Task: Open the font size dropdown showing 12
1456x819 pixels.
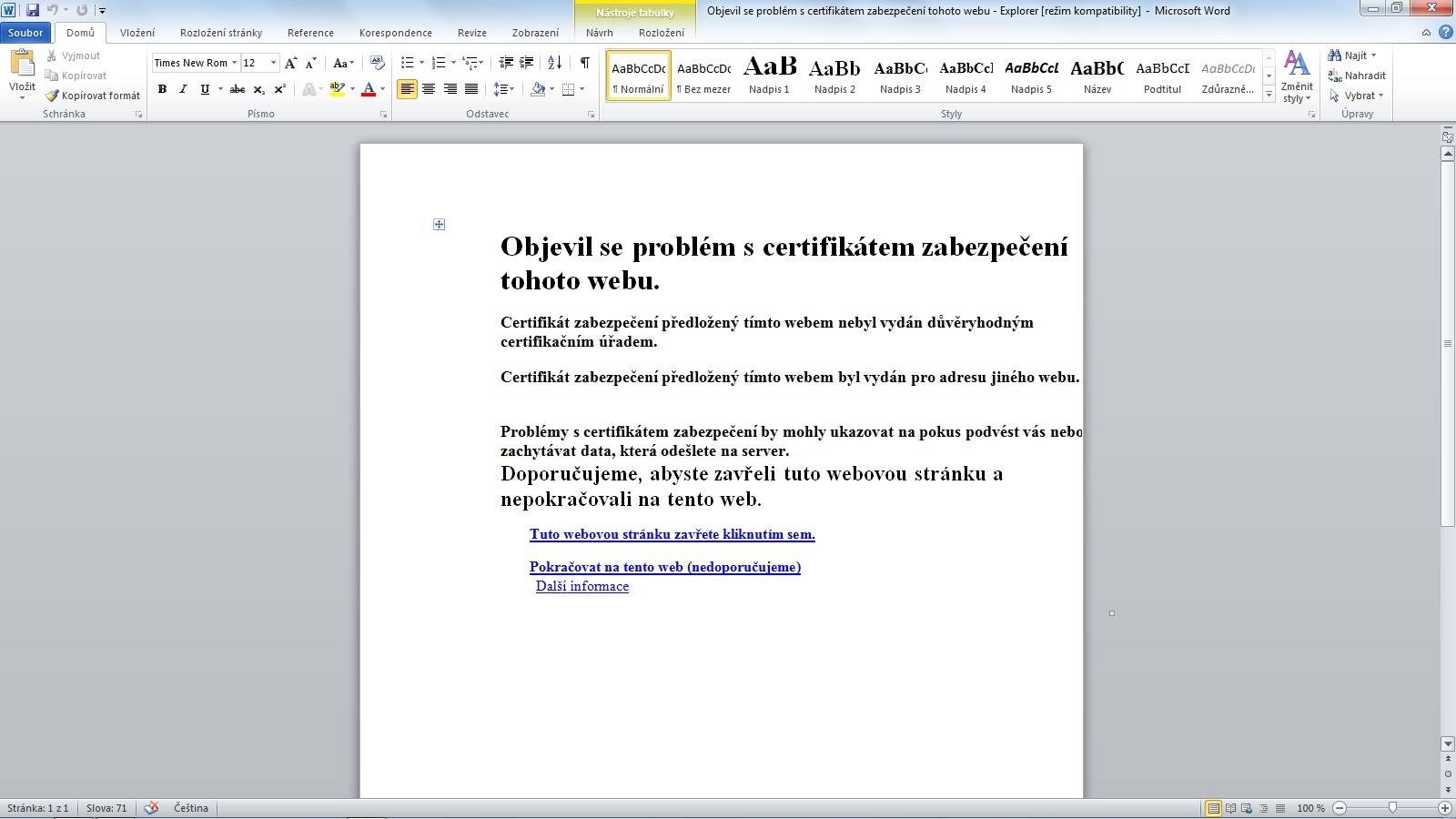Action: coord(273,63)
